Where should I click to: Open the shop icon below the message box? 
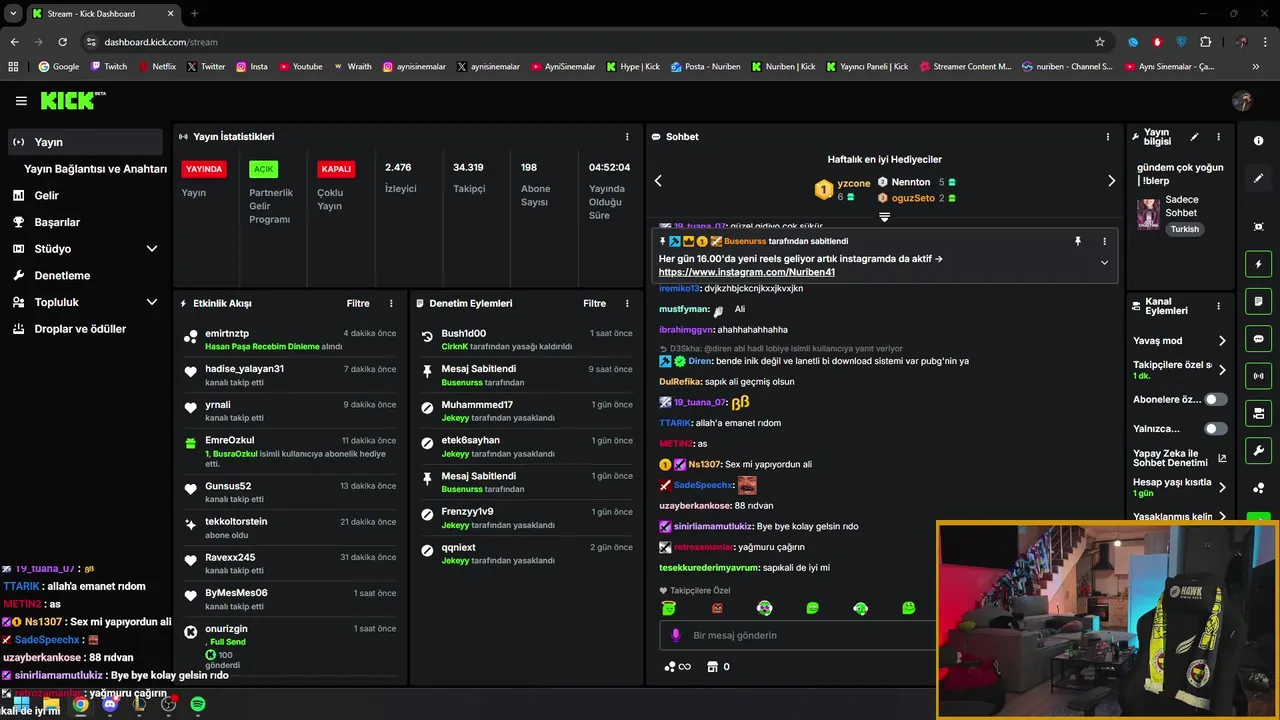[x=712, y=667]
